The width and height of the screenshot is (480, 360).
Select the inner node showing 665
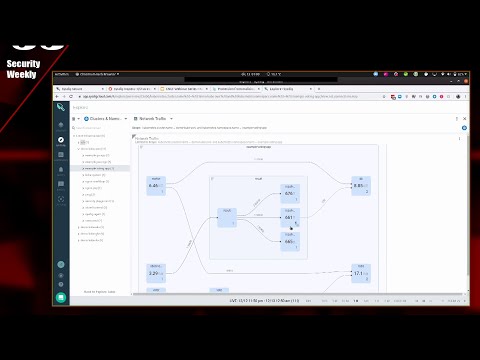[290, 242]
